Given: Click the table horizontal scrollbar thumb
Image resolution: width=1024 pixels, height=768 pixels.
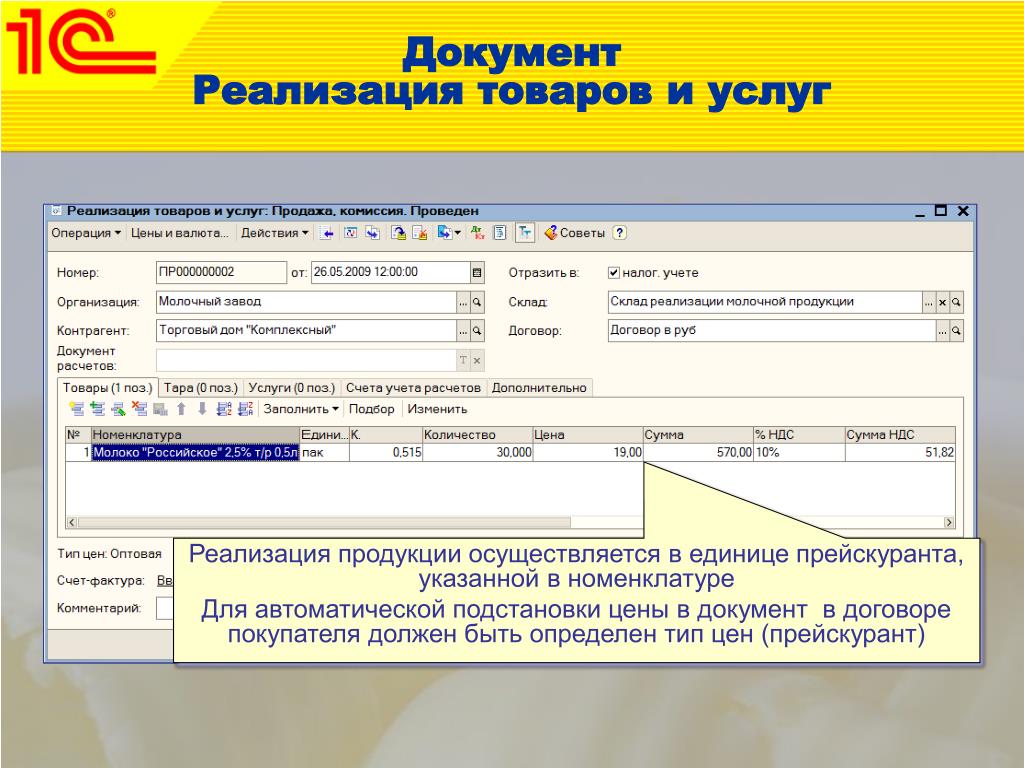Looking at the screenshot, I should pos(324,522).
